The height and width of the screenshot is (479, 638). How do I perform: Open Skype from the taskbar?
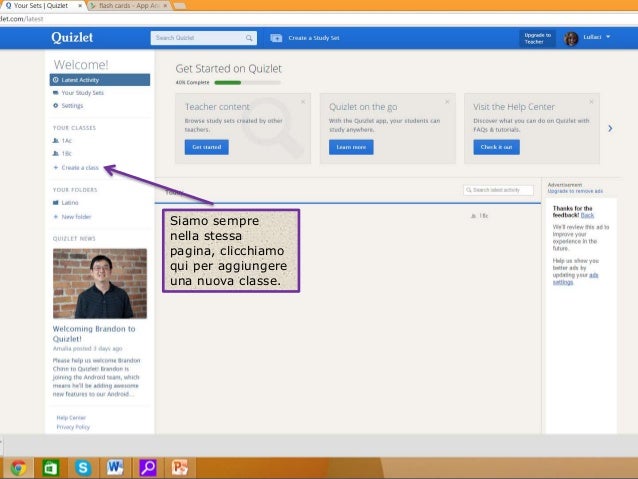pyautogui.click(x=83, y=468)
